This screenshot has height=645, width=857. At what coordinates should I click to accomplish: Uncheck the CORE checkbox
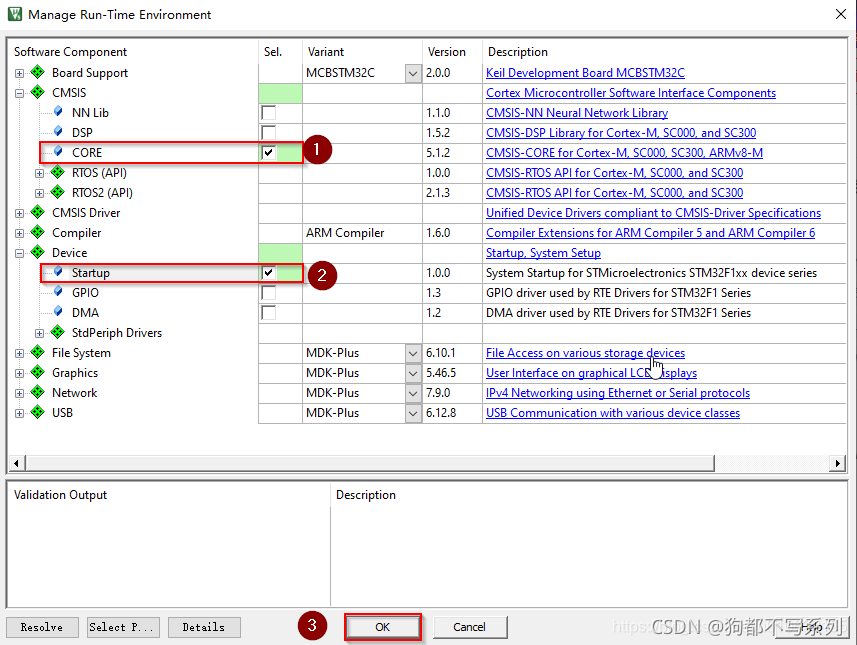(268, 153)
